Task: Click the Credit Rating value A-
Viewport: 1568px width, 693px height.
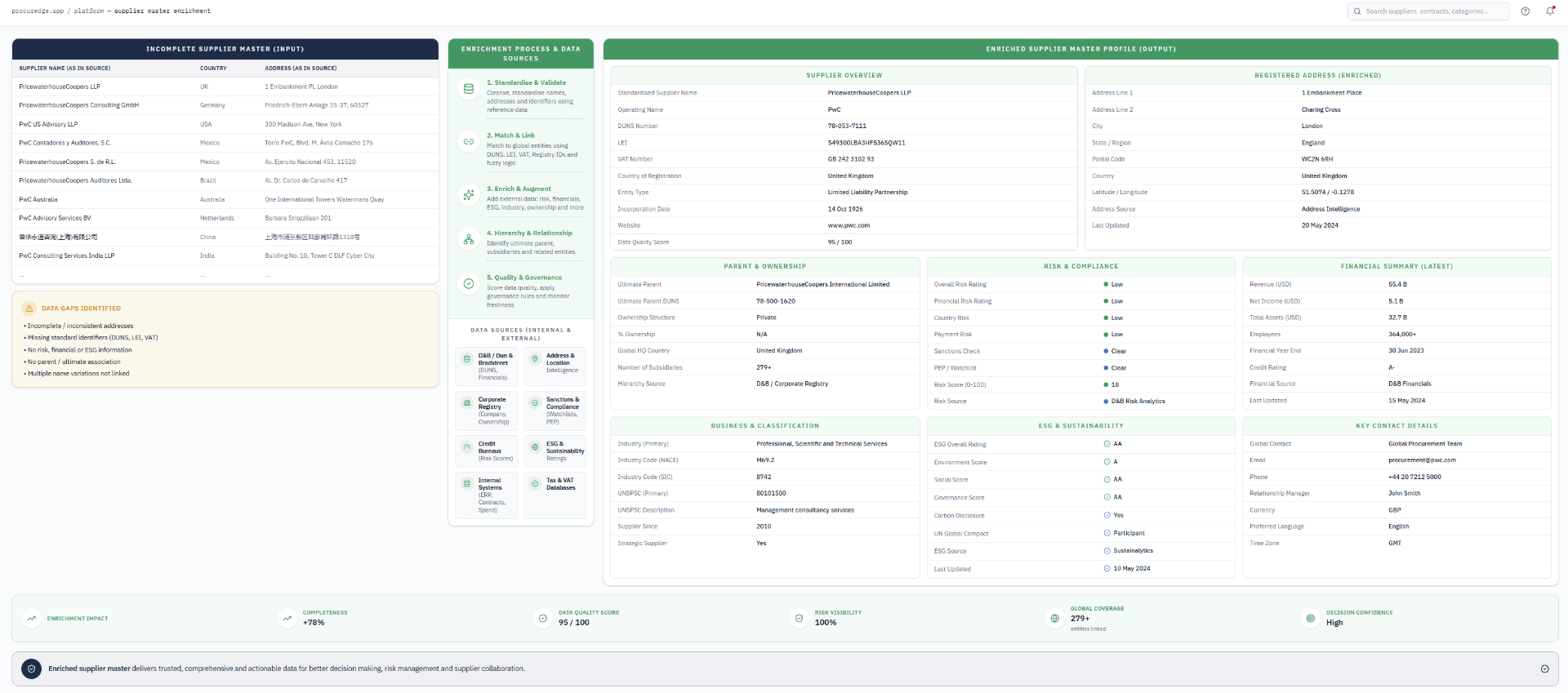Action: [1392, 367]
